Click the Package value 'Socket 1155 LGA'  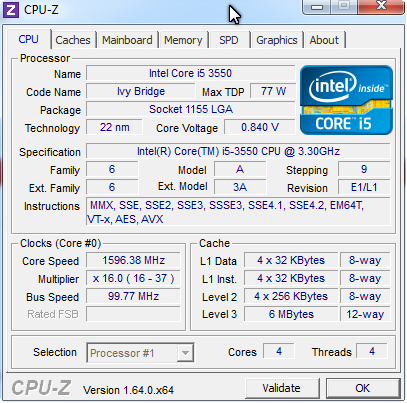coord(190,109)
